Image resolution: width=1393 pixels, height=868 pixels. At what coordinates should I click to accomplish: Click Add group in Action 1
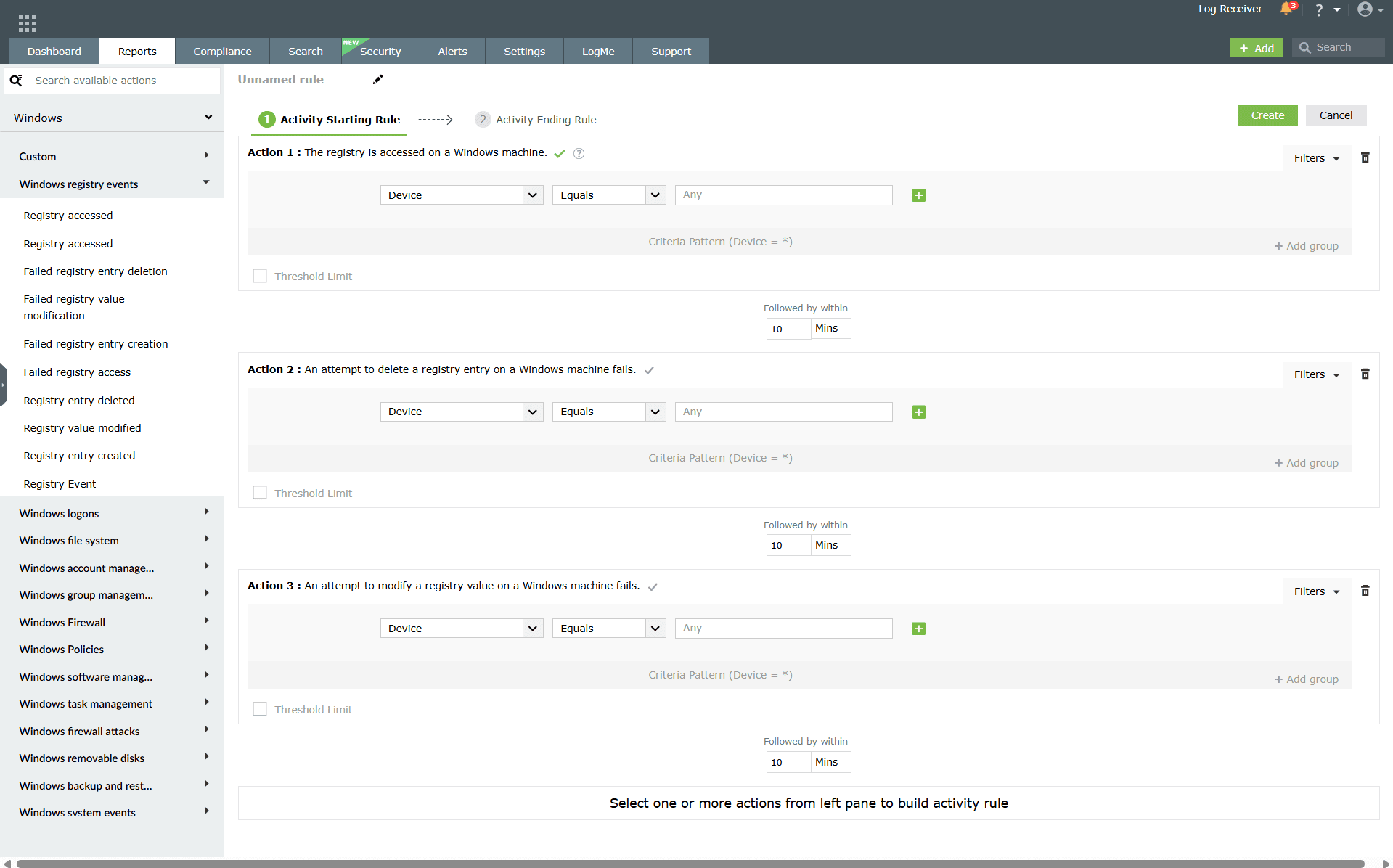pyautogui.click(x=1306, y=245)
